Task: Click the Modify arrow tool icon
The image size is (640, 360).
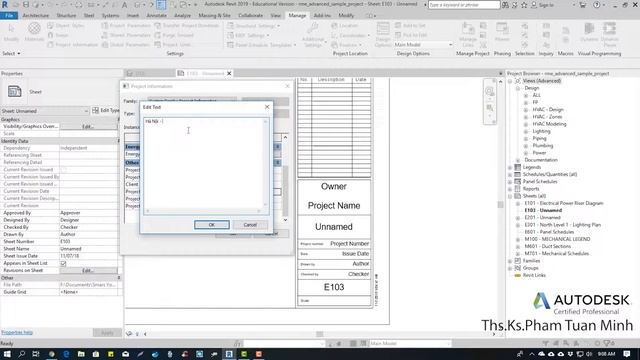Action: tap(11, 29)
